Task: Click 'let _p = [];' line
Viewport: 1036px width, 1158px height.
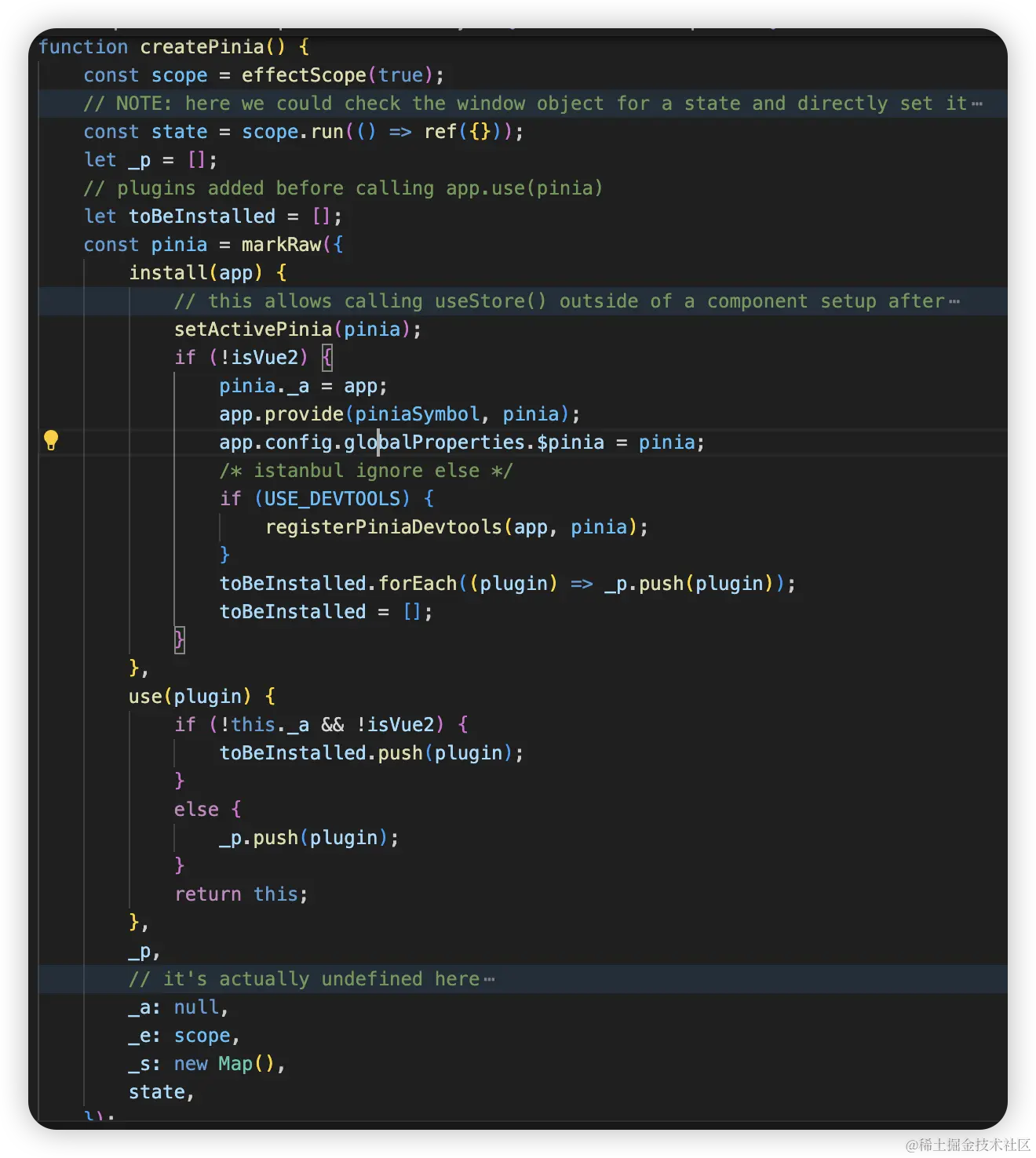Action: [150, 161]
